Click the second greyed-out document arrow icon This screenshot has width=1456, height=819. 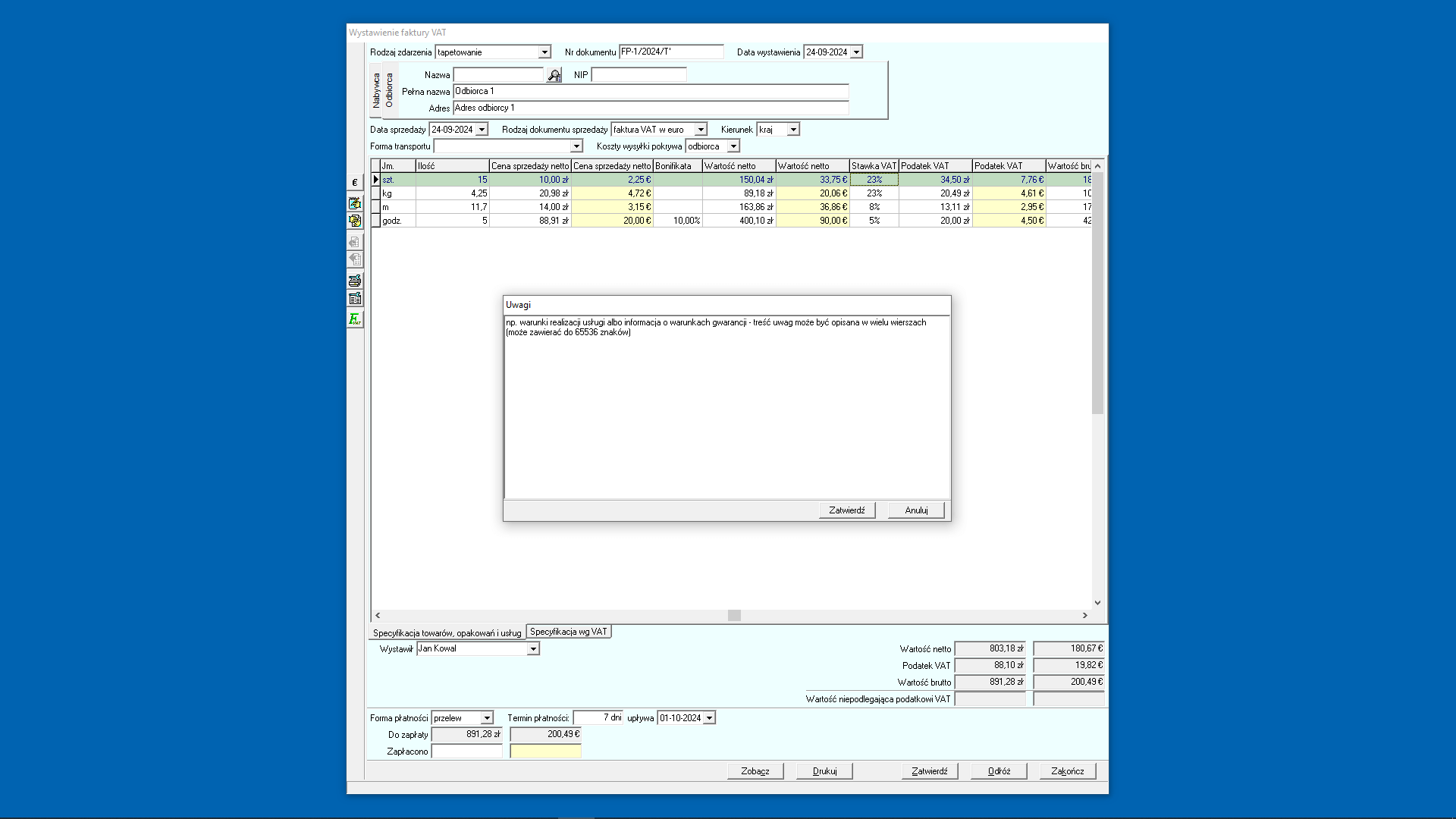[x=354, y=259]
